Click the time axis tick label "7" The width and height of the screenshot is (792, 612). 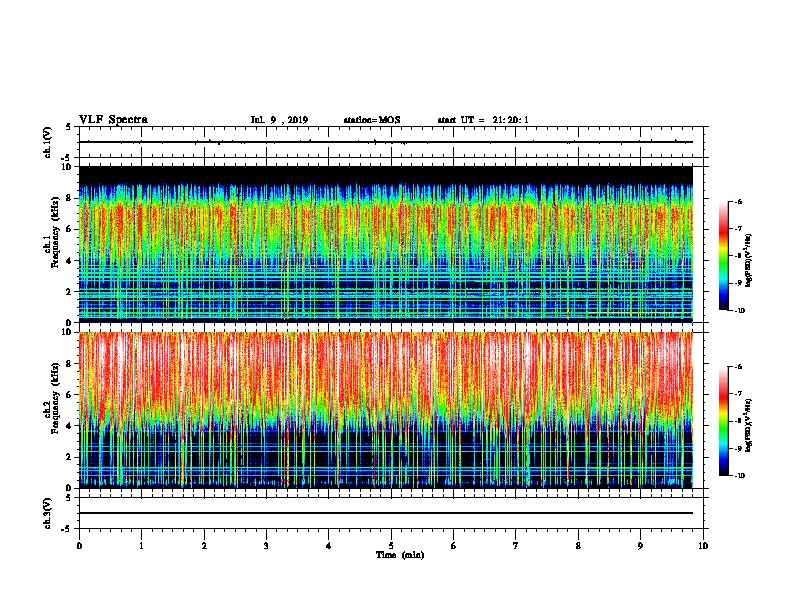pos(516,545)
